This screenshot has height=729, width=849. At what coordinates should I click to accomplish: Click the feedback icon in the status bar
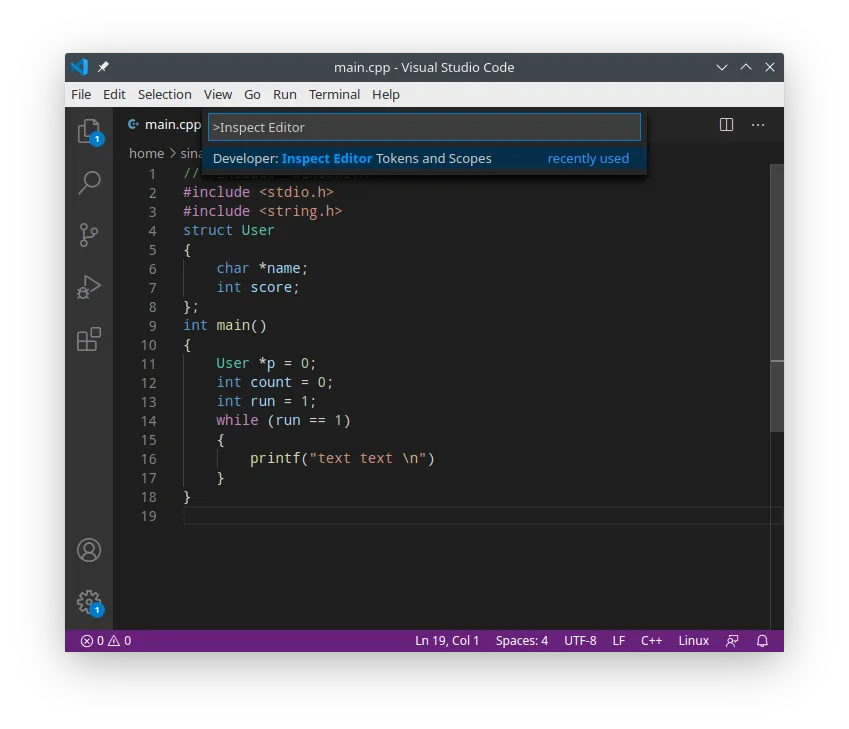pos(732,641)
